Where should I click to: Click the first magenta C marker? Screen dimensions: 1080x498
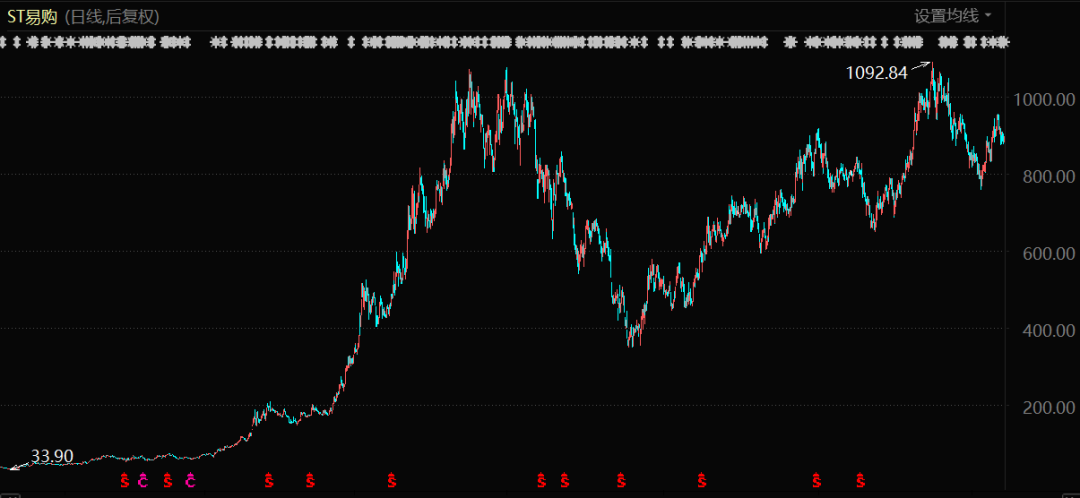point(143,481)
